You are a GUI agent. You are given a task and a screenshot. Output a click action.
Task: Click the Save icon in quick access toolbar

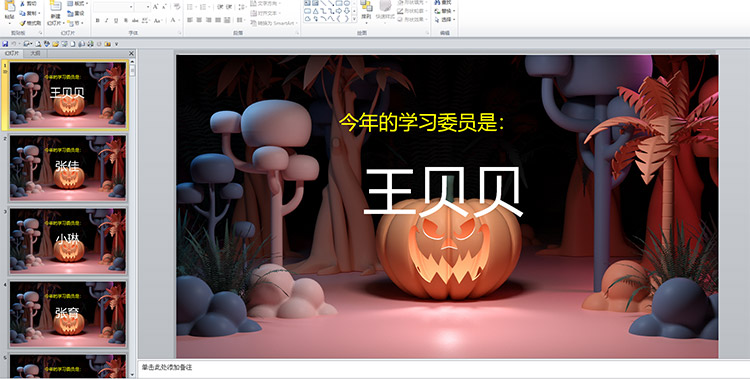[x=5, y=44]
